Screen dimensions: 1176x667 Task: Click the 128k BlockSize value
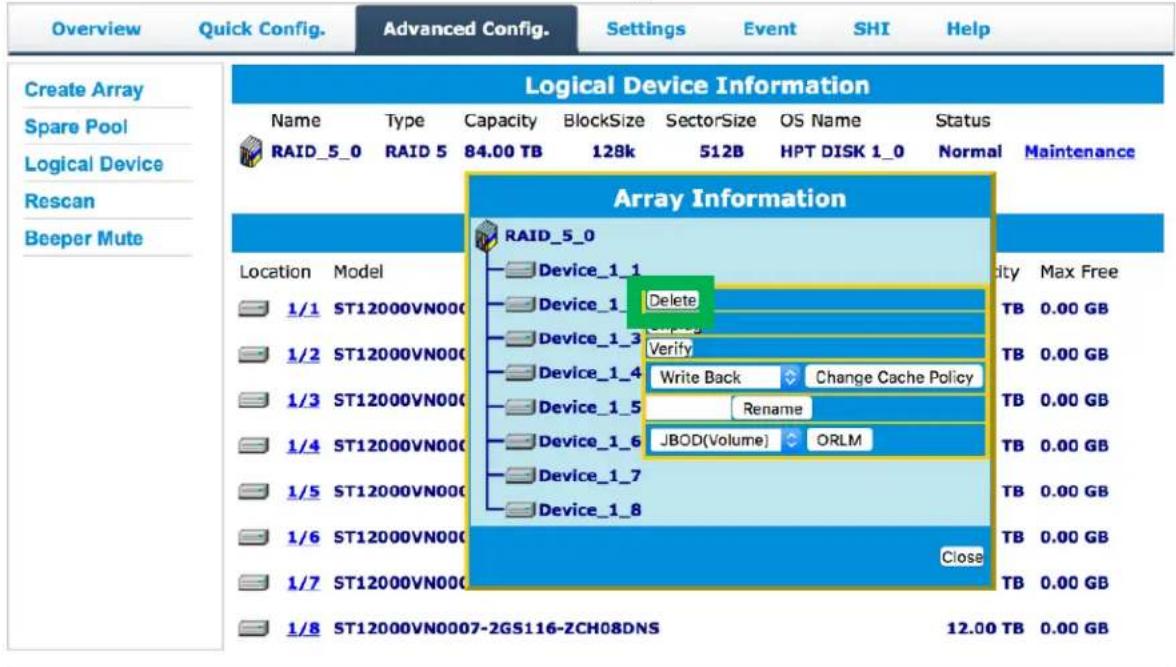click(x=613, y=152)
